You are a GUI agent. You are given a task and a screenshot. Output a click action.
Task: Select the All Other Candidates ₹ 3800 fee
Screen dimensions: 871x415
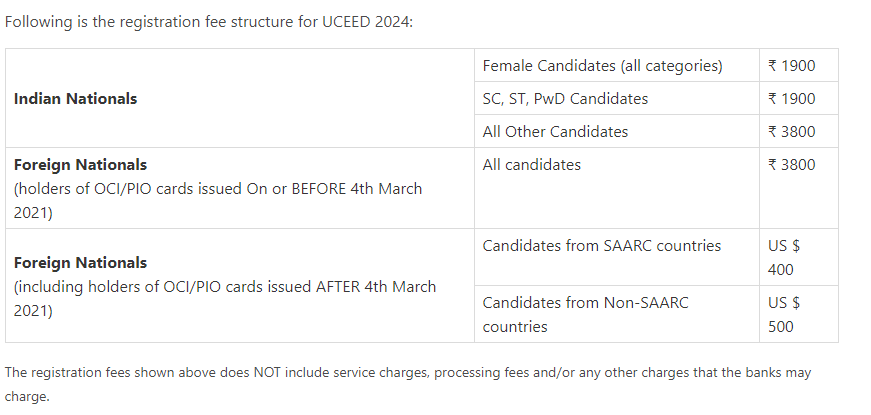(792, 132)
